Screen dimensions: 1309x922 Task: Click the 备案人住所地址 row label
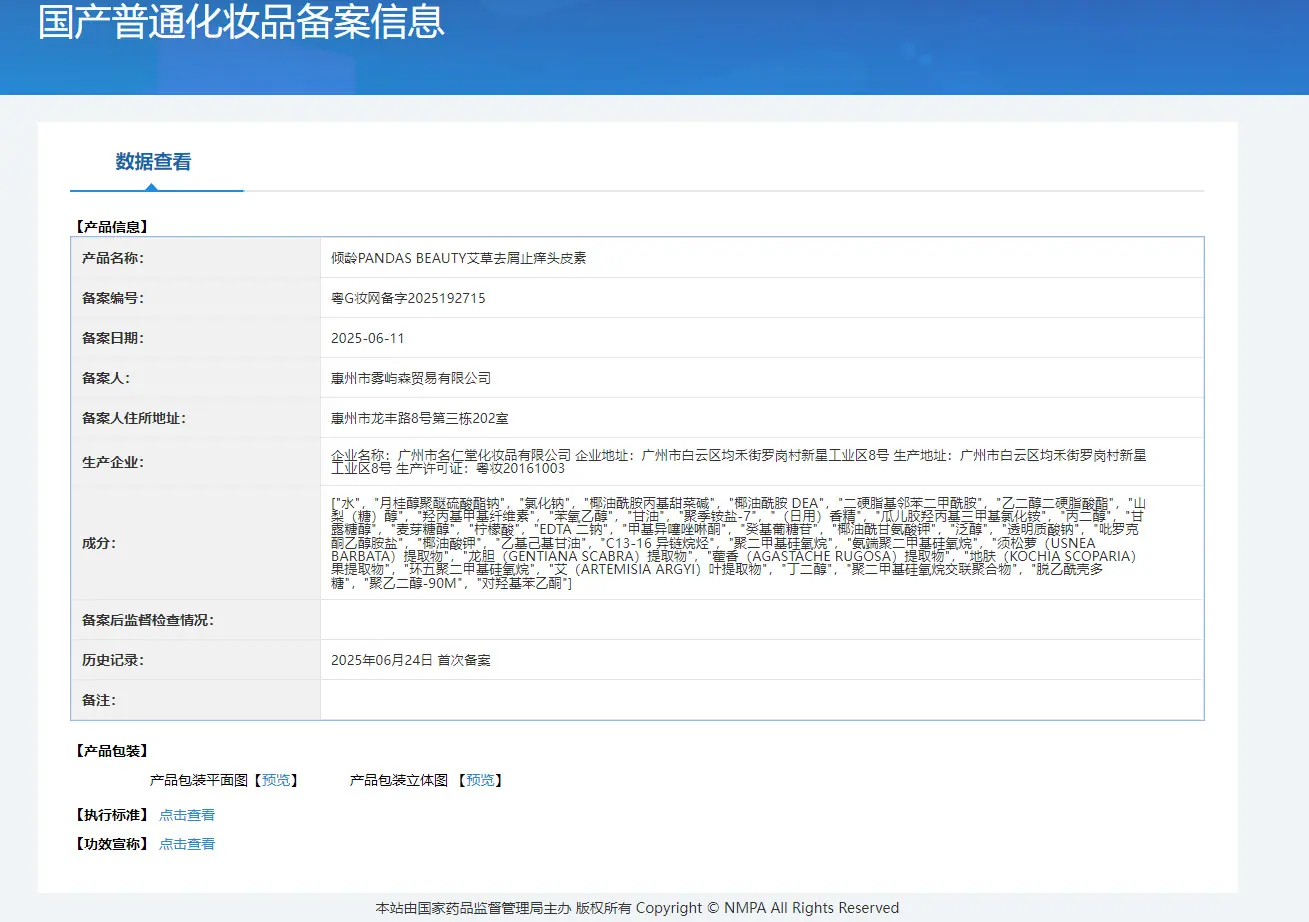134,418
